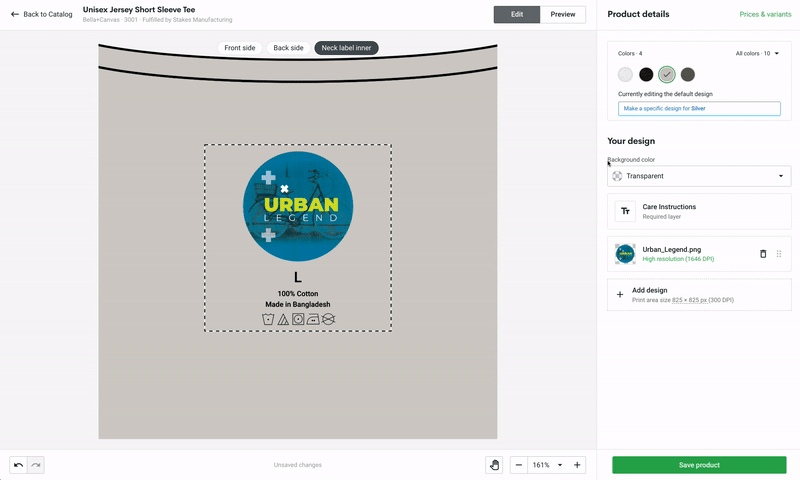The image size is (800, 480).
Task: Click the undo arrow button
Action: pos(18,465)
